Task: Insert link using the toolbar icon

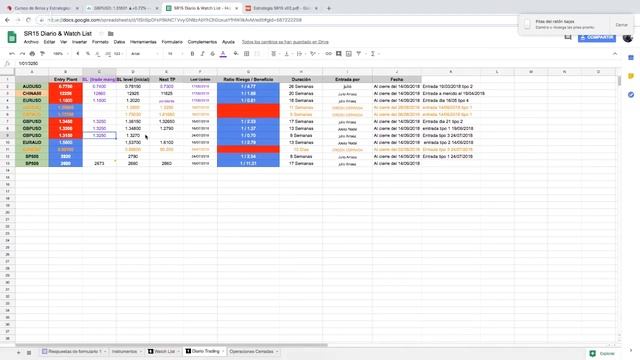Action: pyautogui.click(x=329, y=54)
